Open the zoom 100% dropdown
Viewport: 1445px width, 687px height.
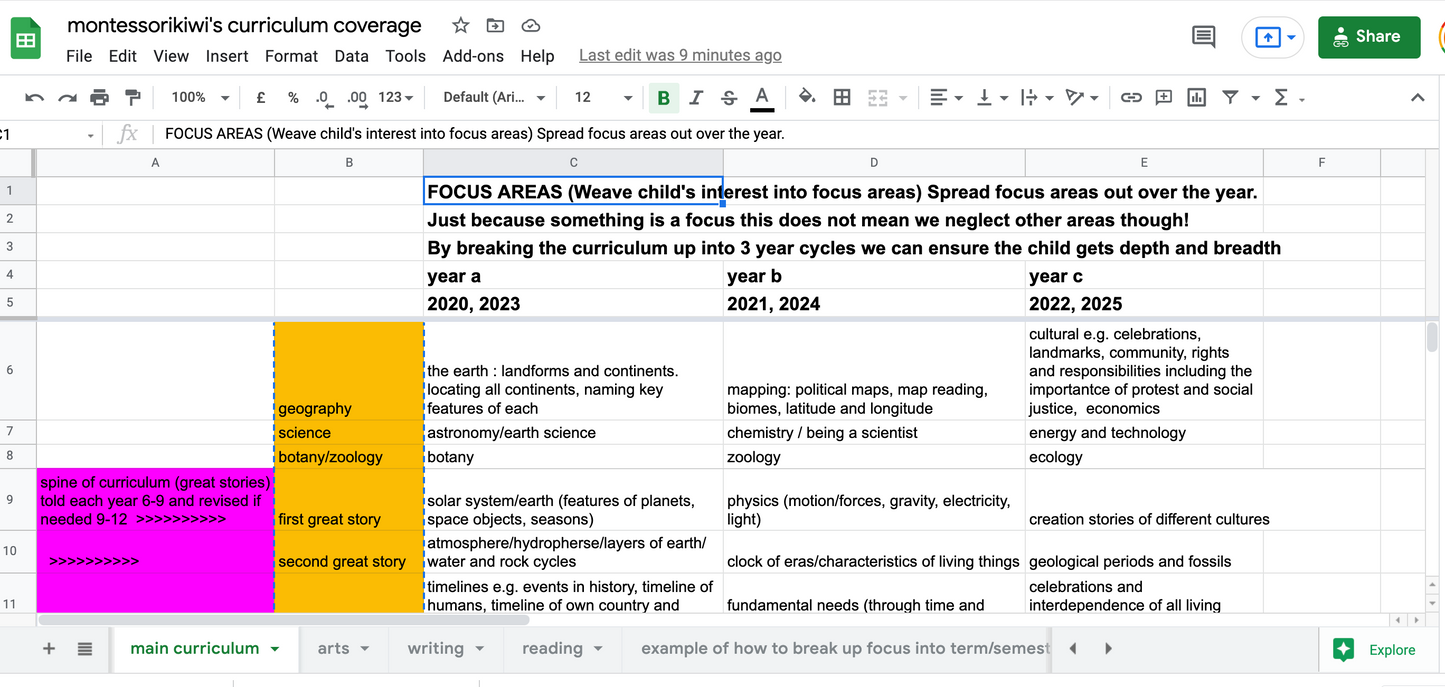(x=199, y=97)
